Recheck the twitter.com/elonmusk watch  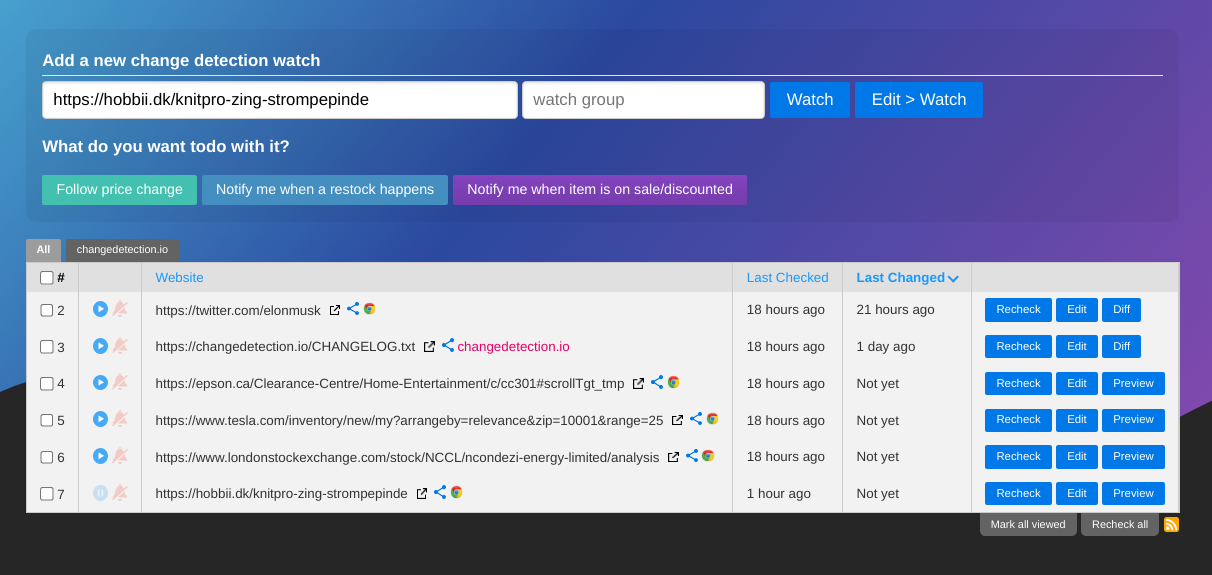point(1018,310)
